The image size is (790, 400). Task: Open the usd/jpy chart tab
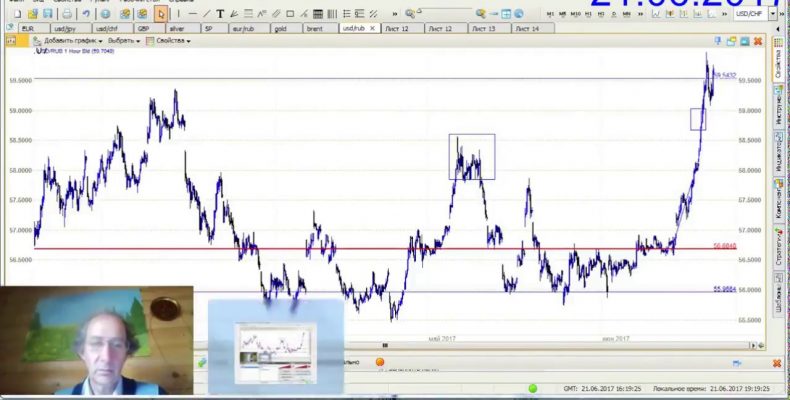click(x=71, y=29)
